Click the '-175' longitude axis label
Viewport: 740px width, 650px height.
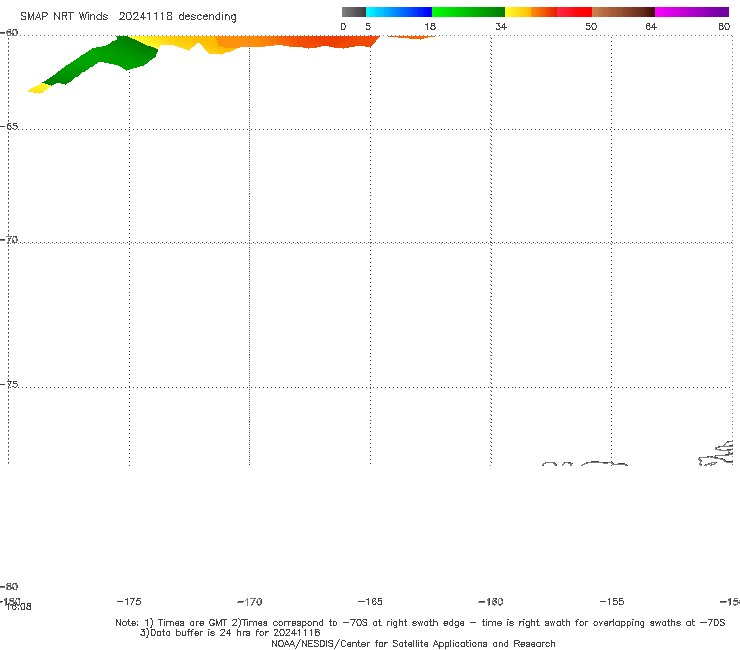point(129,602)
